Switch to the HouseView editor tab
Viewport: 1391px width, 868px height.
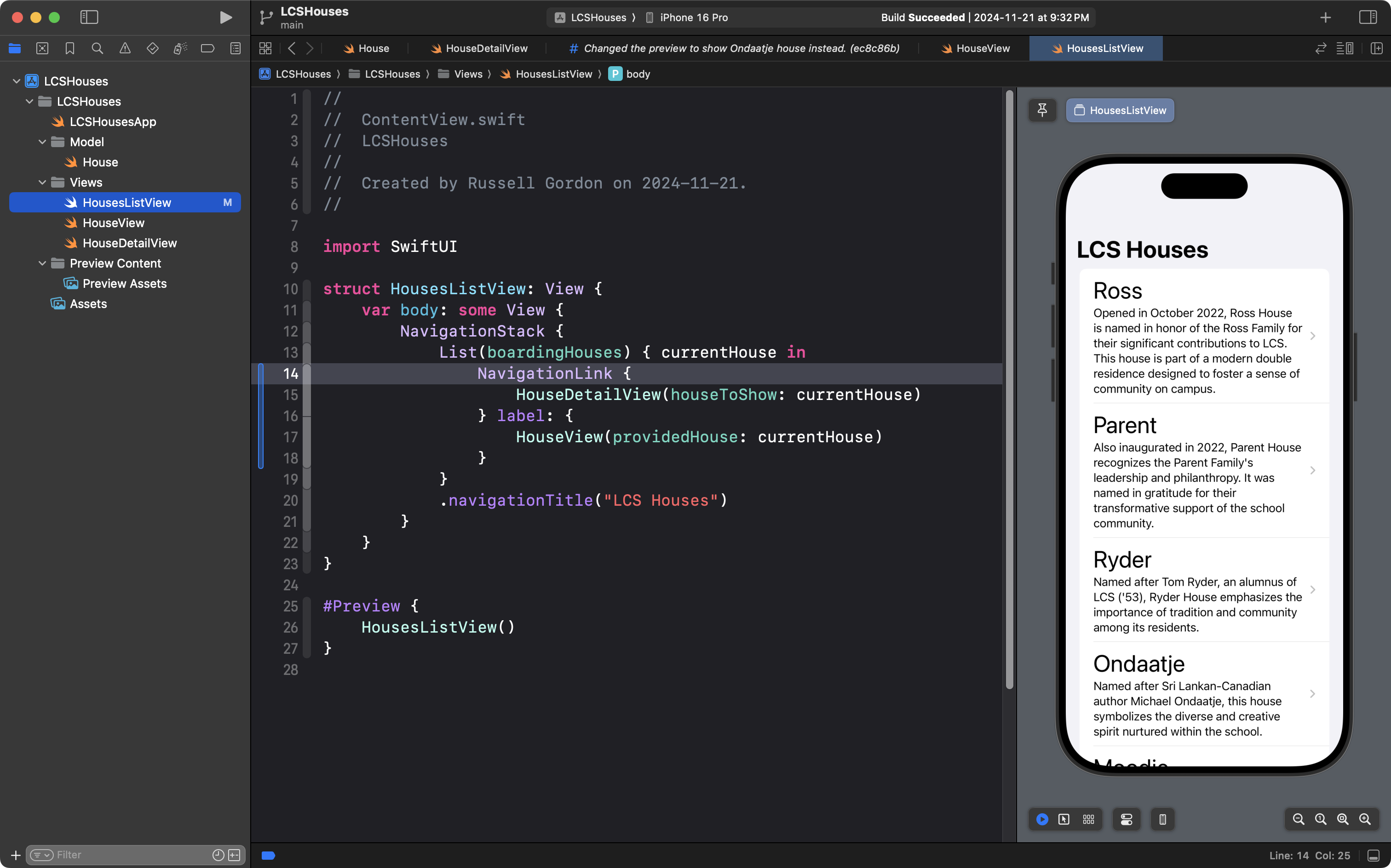click(982, 49)
